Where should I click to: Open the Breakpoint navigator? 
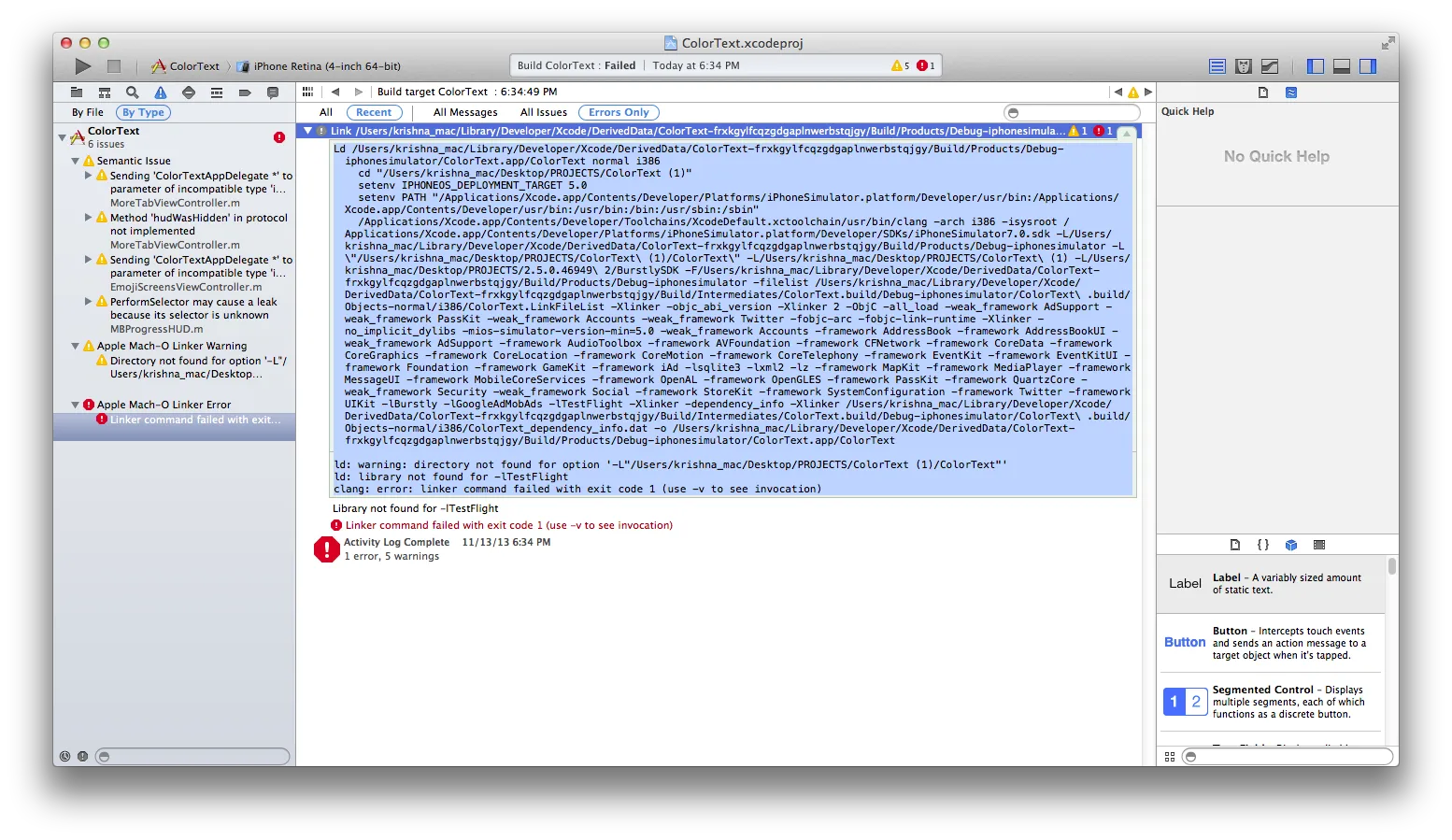click(x=245, y=93)
